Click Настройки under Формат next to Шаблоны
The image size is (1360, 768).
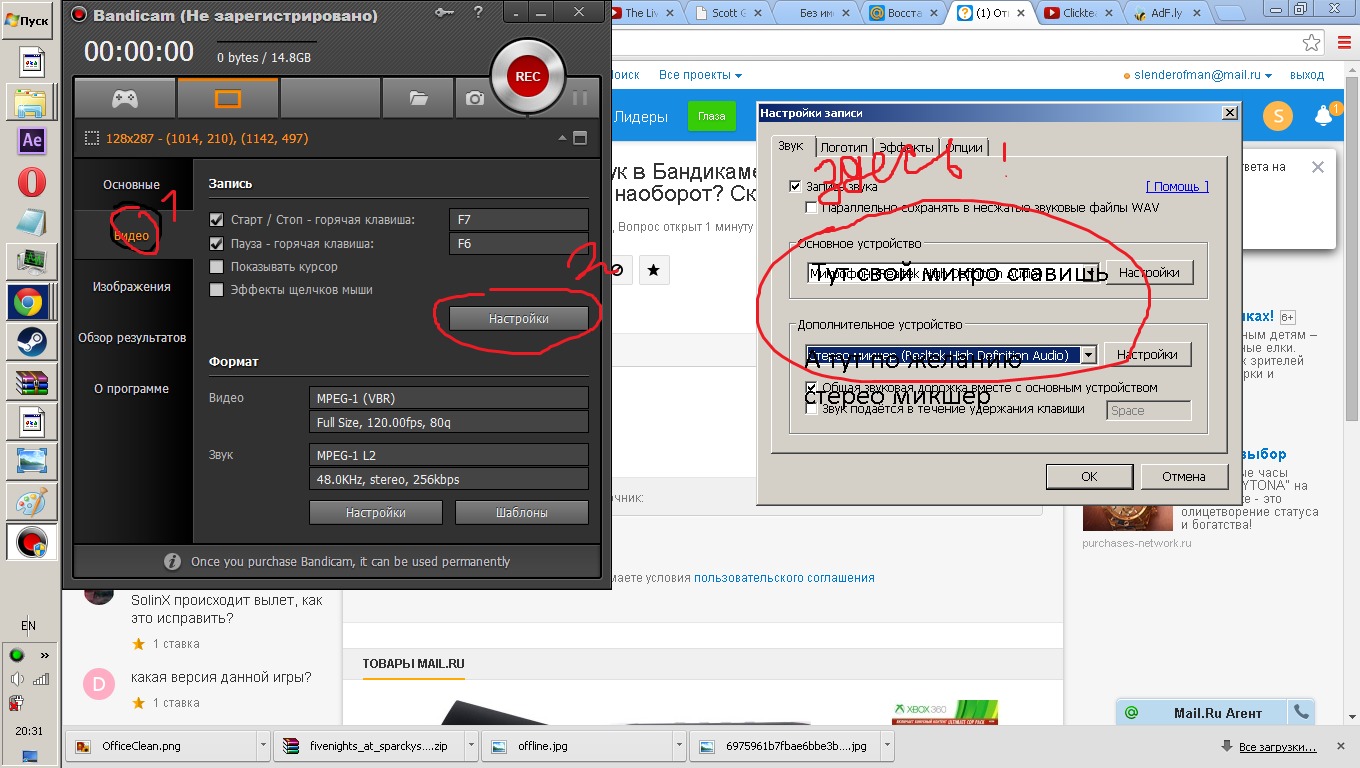pos(376,513)
